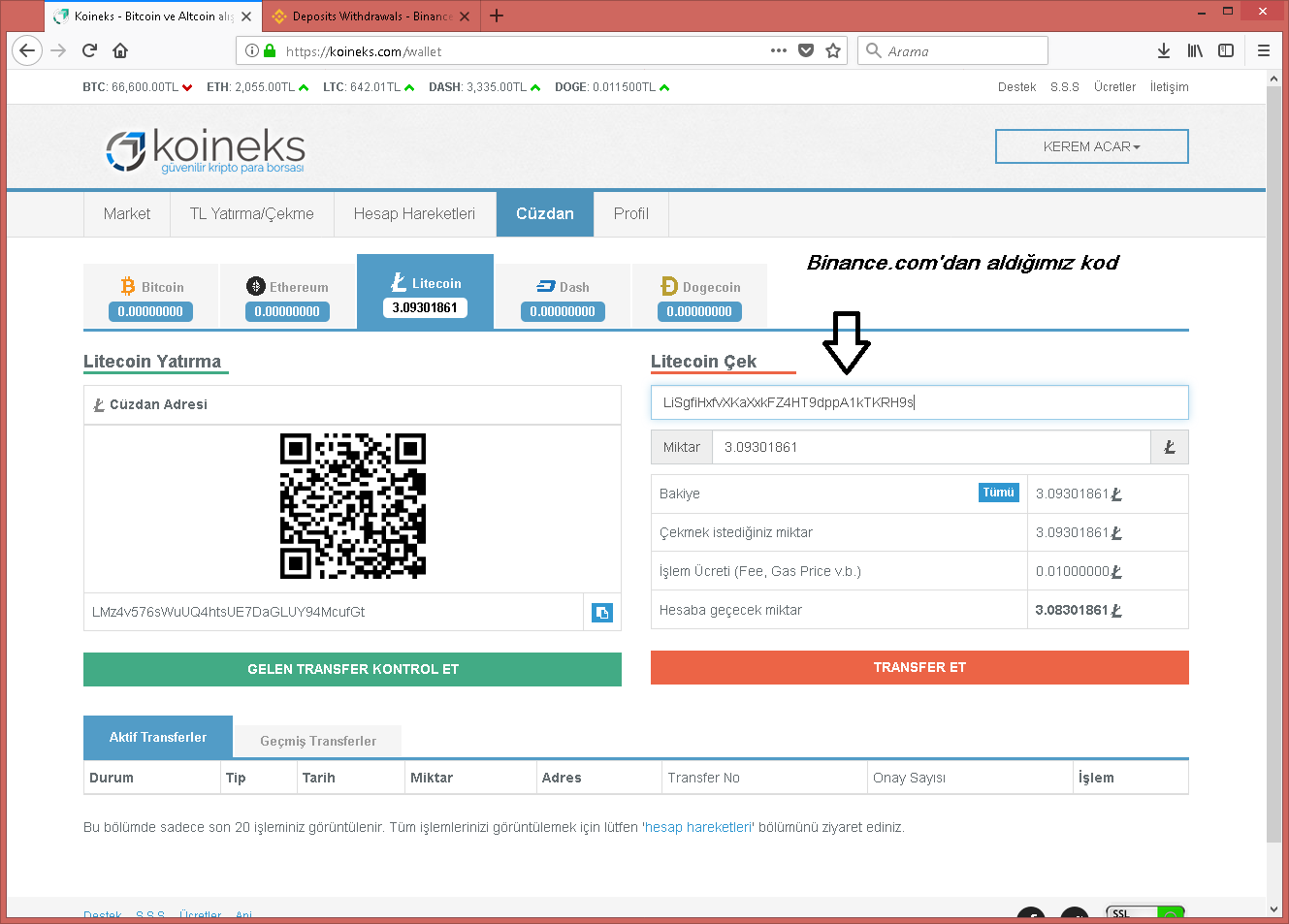Switch to Aktif Transferler tab
This screenshot has height=924, width=1289.
coord(158,737)
